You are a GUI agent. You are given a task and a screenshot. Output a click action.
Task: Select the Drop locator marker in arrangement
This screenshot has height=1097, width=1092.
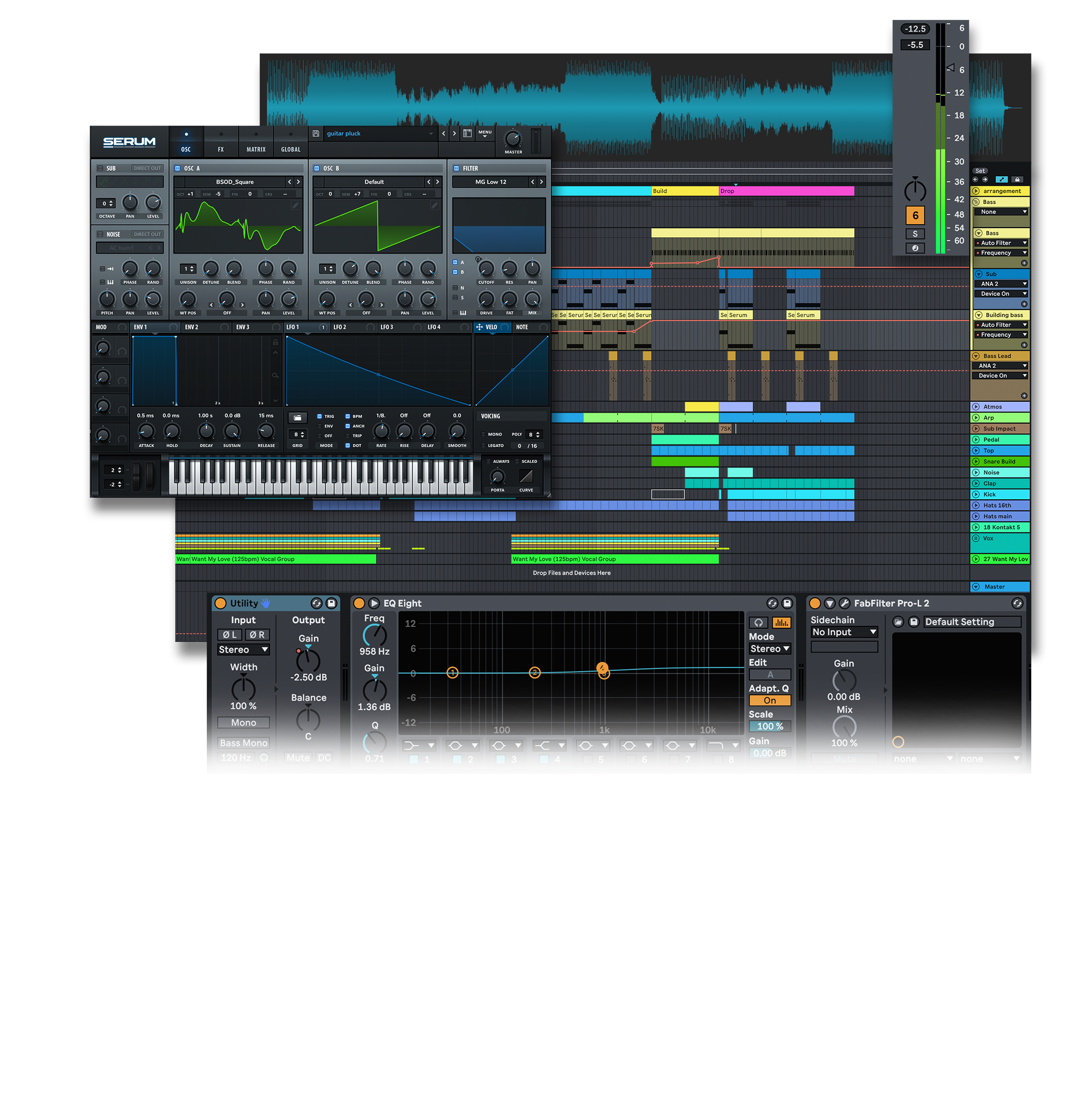[x=728, y=191]
